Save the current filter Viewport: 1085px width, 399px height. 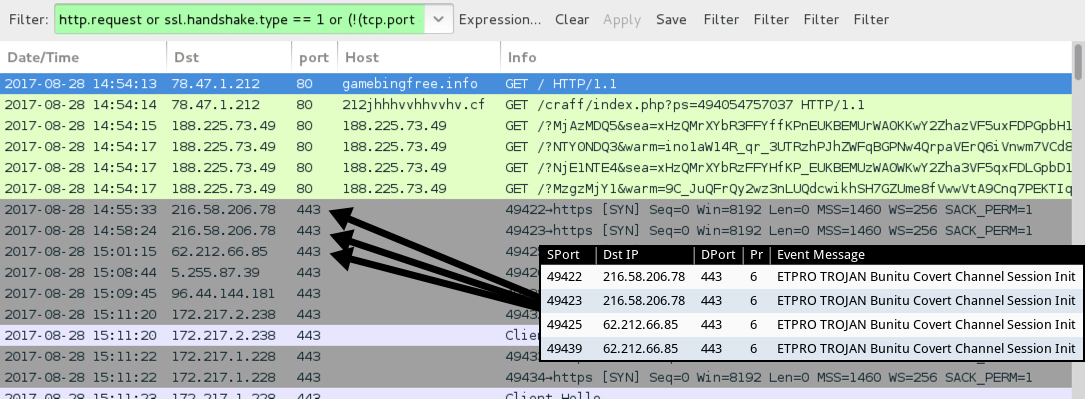coord(671,19)
